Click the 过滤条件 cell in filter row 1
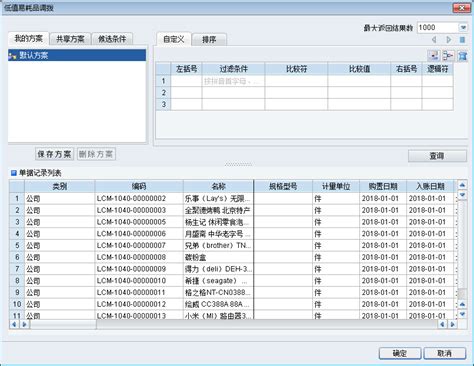Viewport: 474px width, 366px height. point(233,81)
